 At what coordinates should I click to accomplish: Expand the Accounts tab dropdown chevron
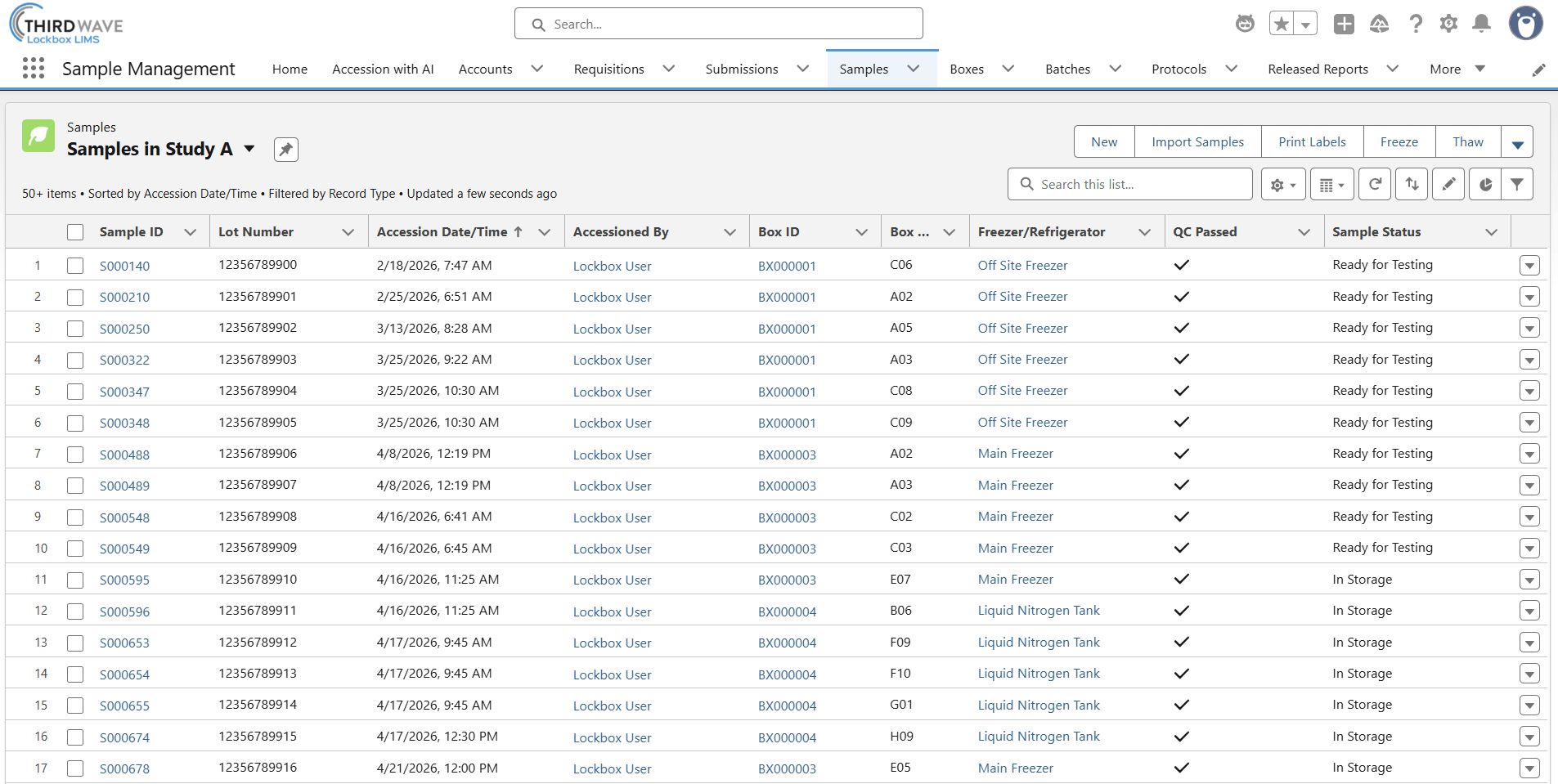[x=537, y=69]
